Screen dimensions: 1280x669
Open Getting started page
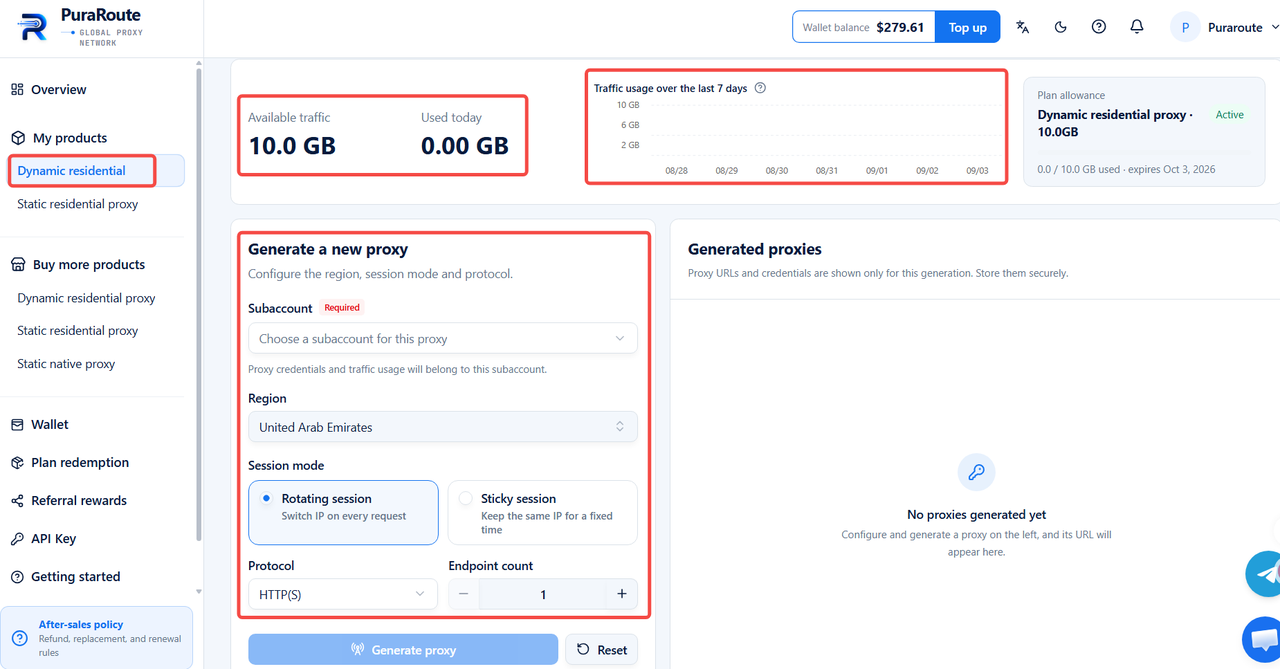76,577
